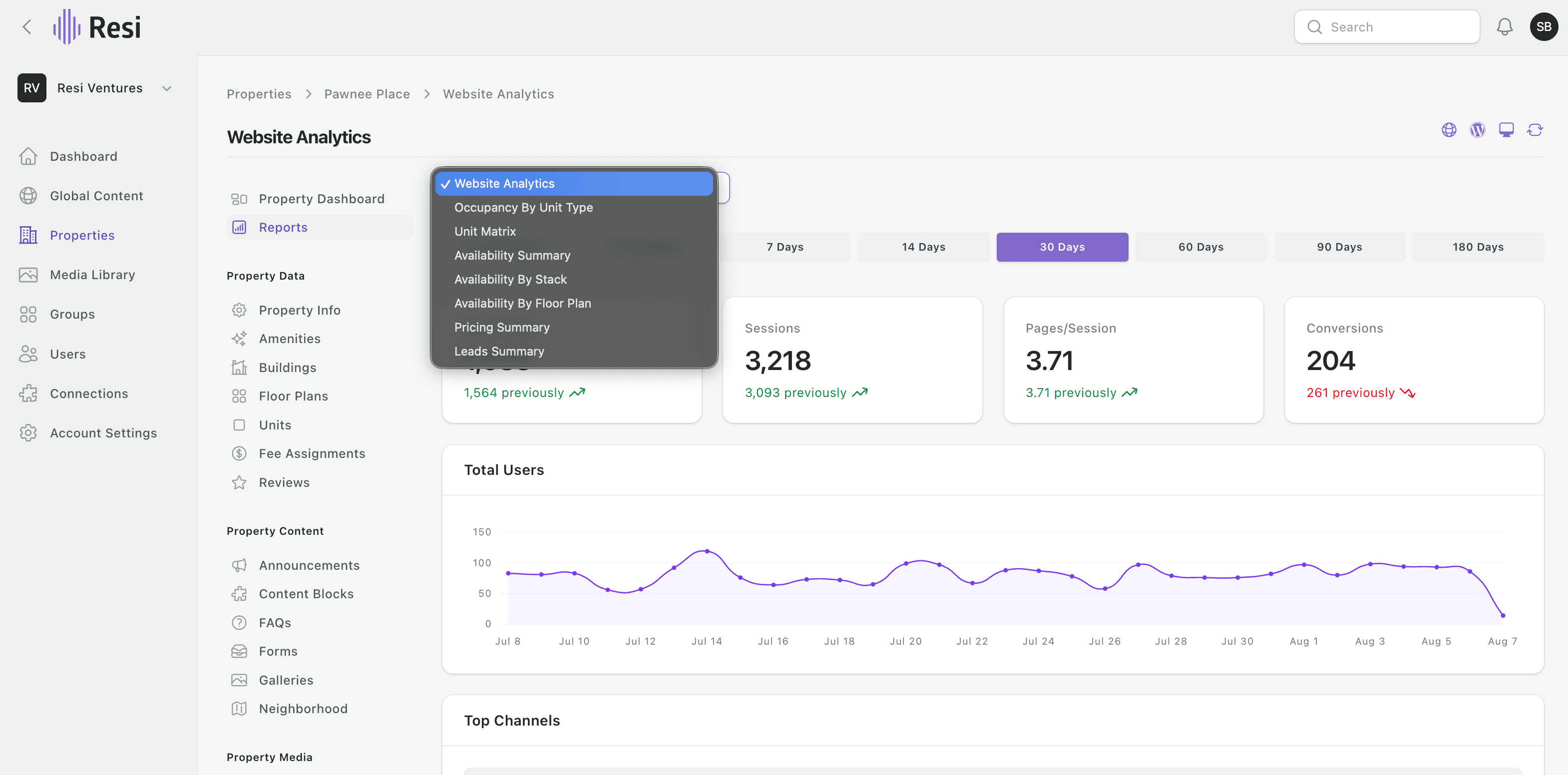The image size is (1568, 775).
Task: Switch to 7 Days range
Action: click(x=784, y=247)
